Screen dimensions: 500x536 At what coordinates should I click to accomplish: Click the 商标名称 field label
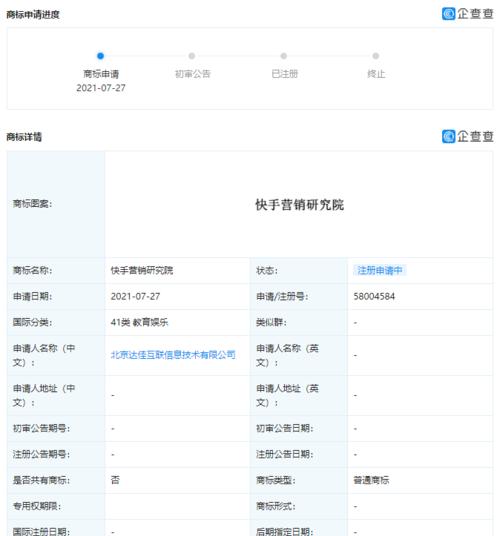32,270
